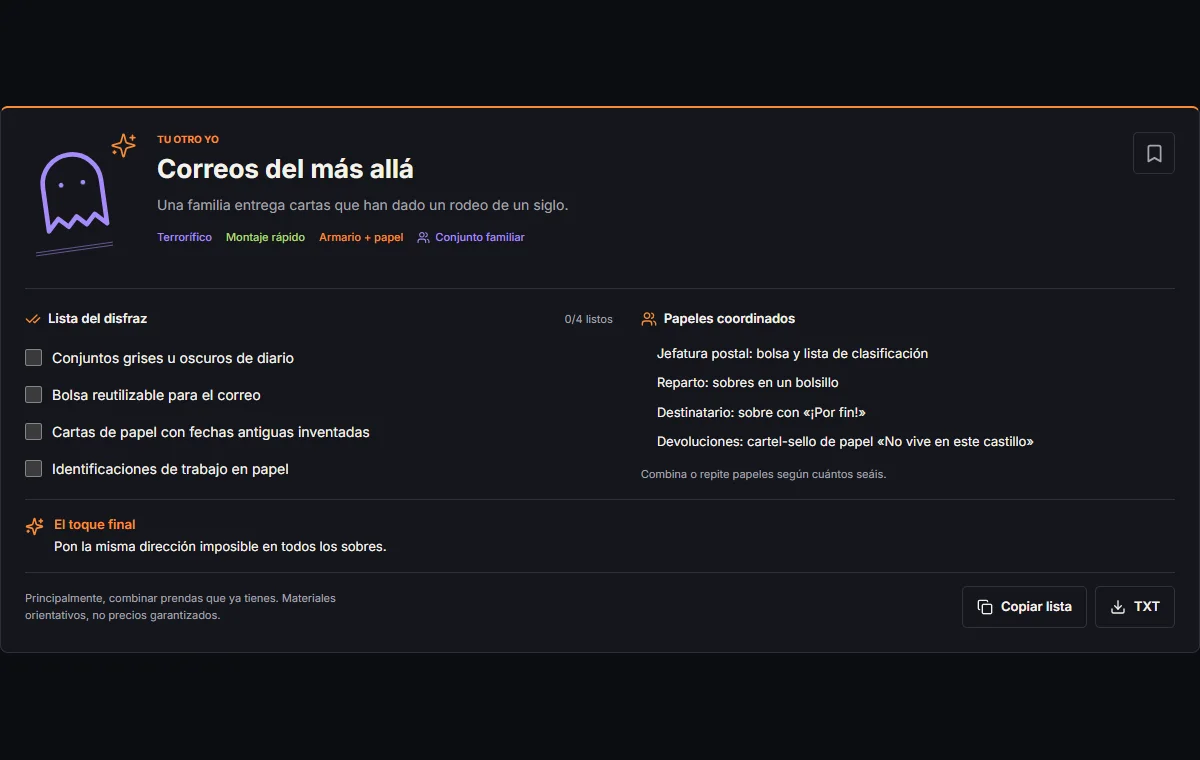Click the Terrorífico tag
The width and height of the screenshot is (1200, 760).
[184, 238]
